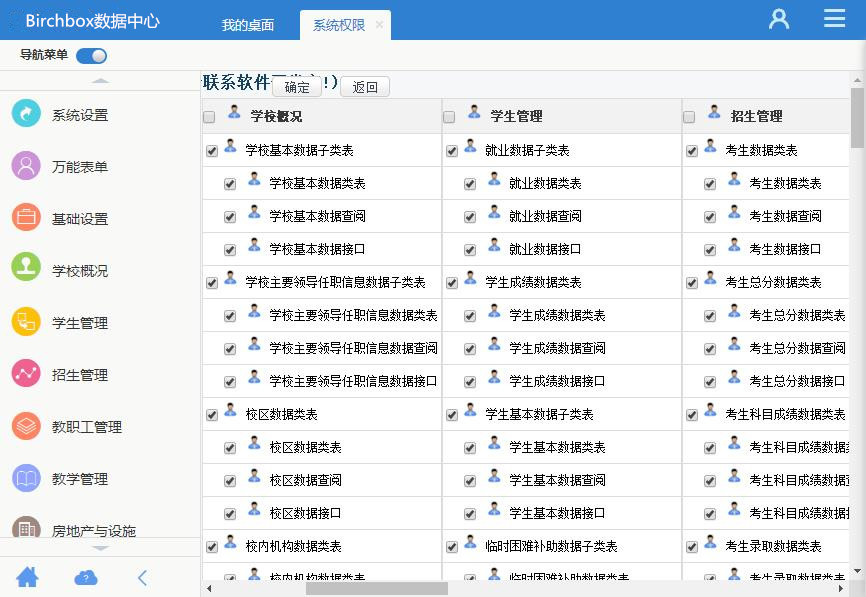Check the 招生管理 header checkbox
Image resolution: width=866 pixels, height=597 pixels.
(x=689, y=117)
